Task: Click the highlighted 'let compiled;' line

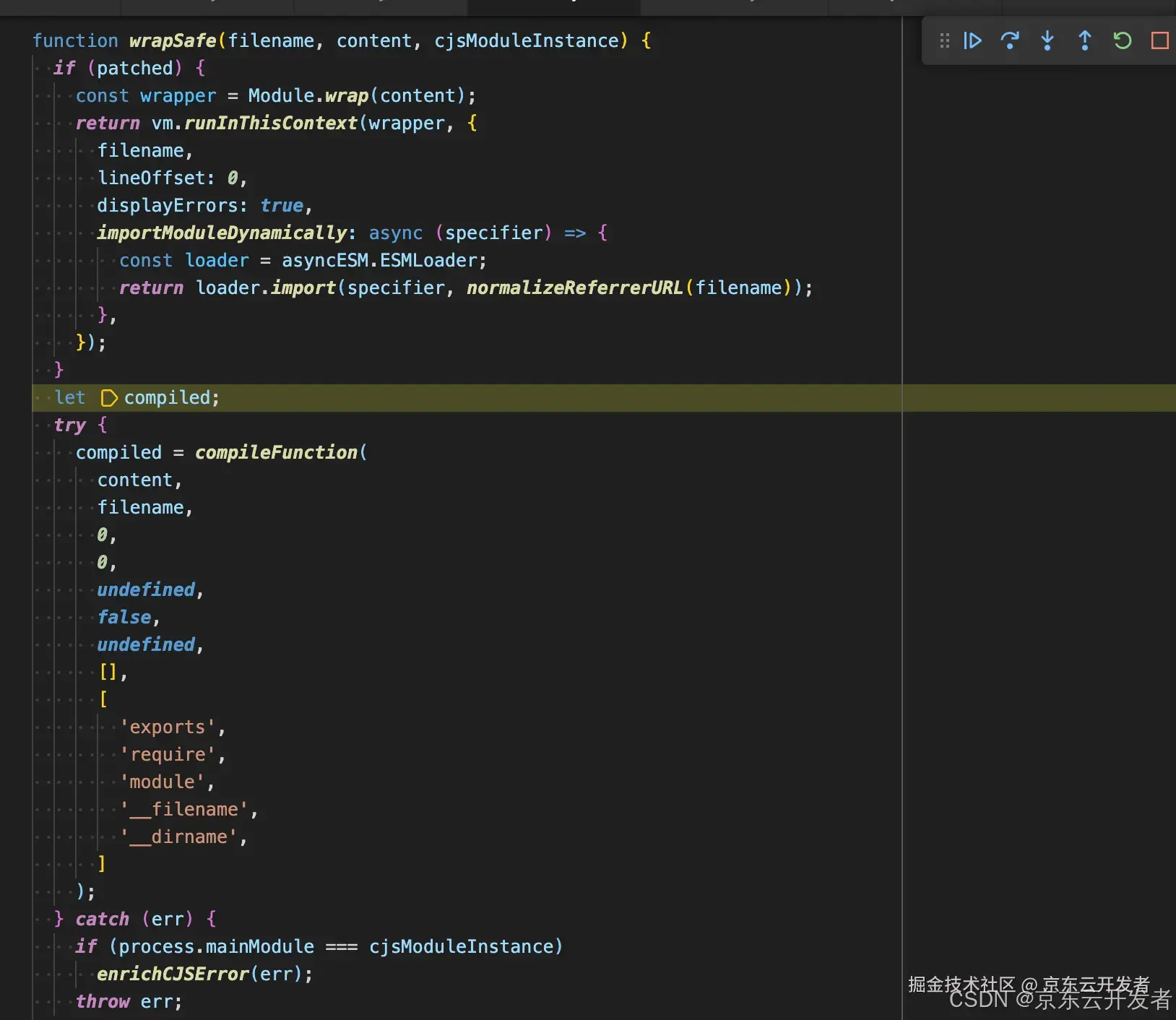Action: tap(604, 398)
